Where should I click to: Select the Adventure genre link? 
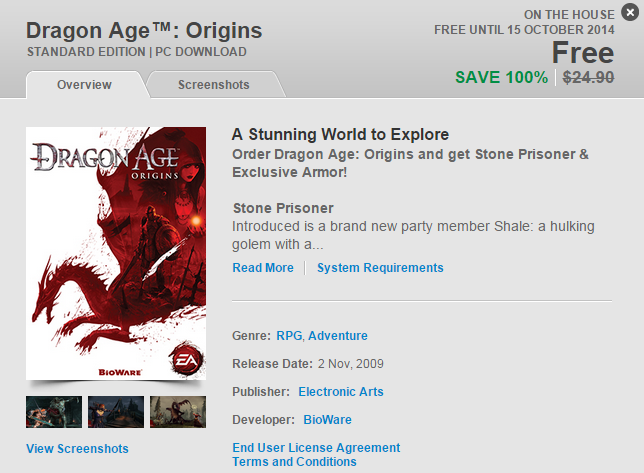tap(337, 336)
